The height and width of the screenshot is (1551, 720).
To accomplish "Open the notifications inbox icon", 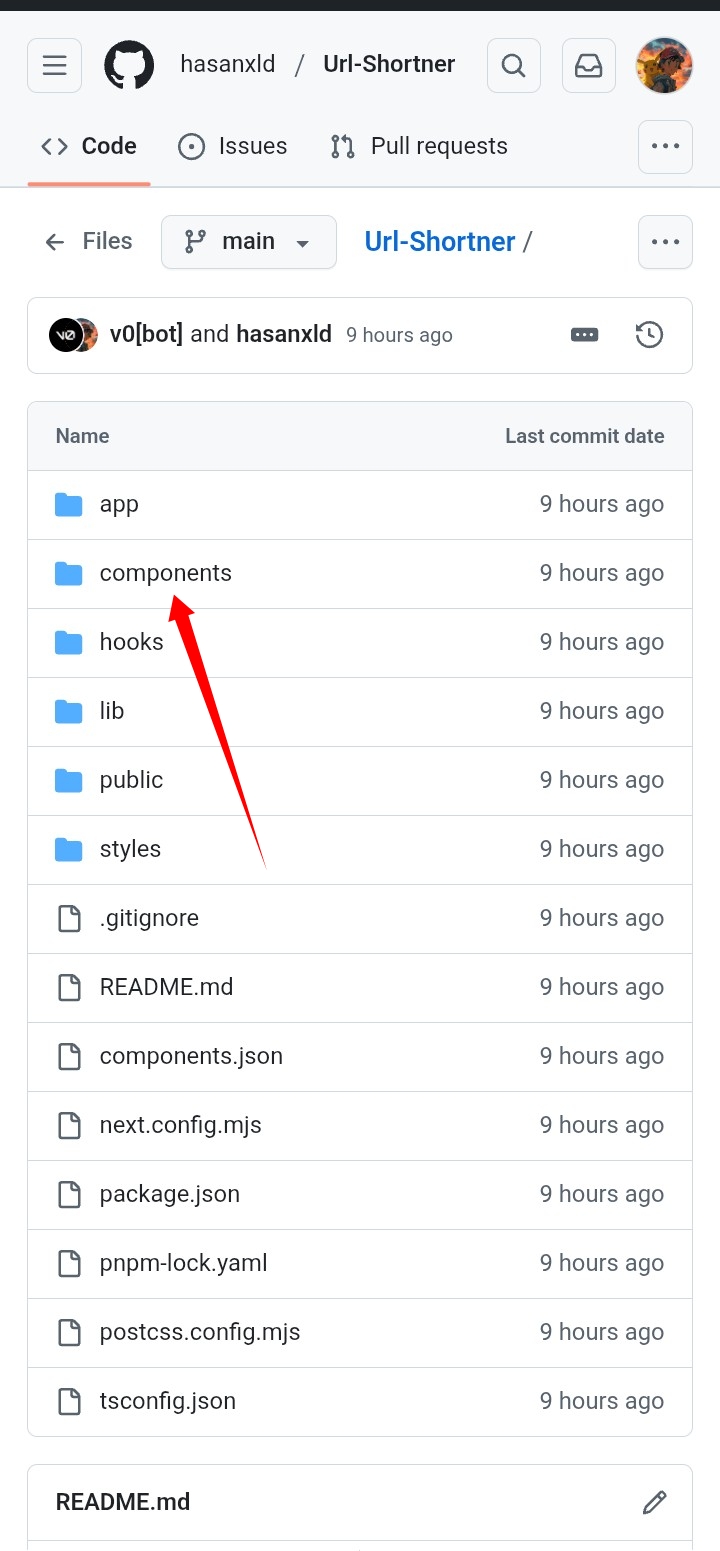I will 588,66.
